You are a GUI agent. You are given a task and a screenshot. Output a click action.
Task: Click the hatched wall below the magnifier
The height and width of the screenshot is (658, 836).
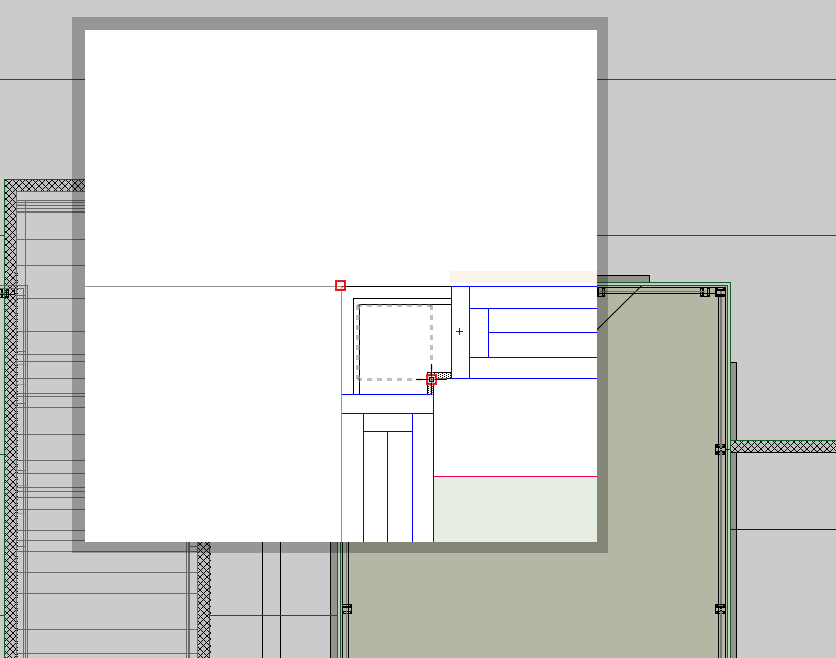click(203, 600)
